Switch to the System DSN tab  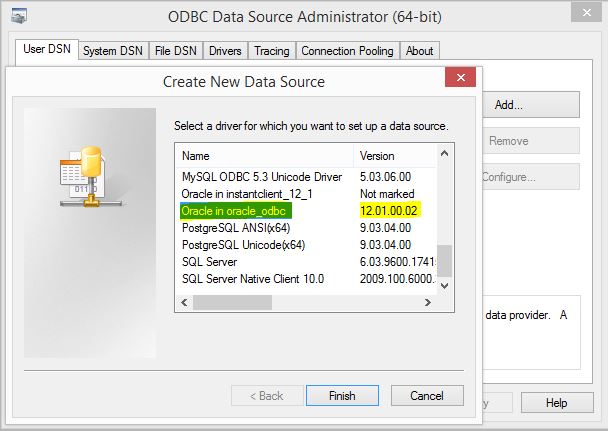click(x=113, y=50)
